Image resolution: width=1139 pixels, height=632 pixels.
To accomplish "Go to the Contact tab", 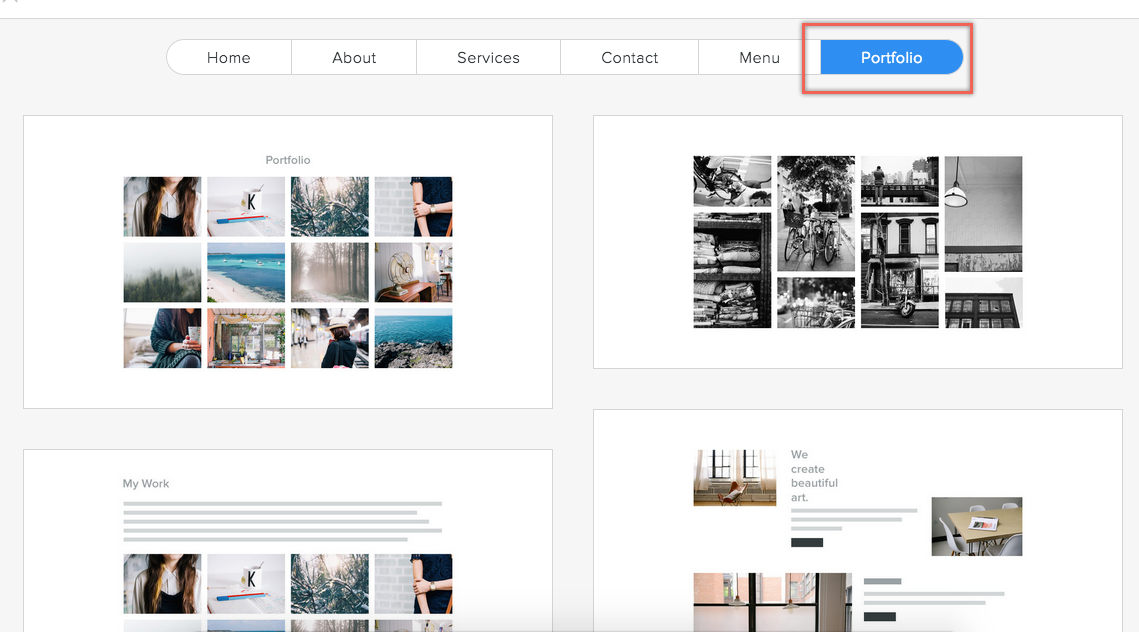I will tap(629, 58).
